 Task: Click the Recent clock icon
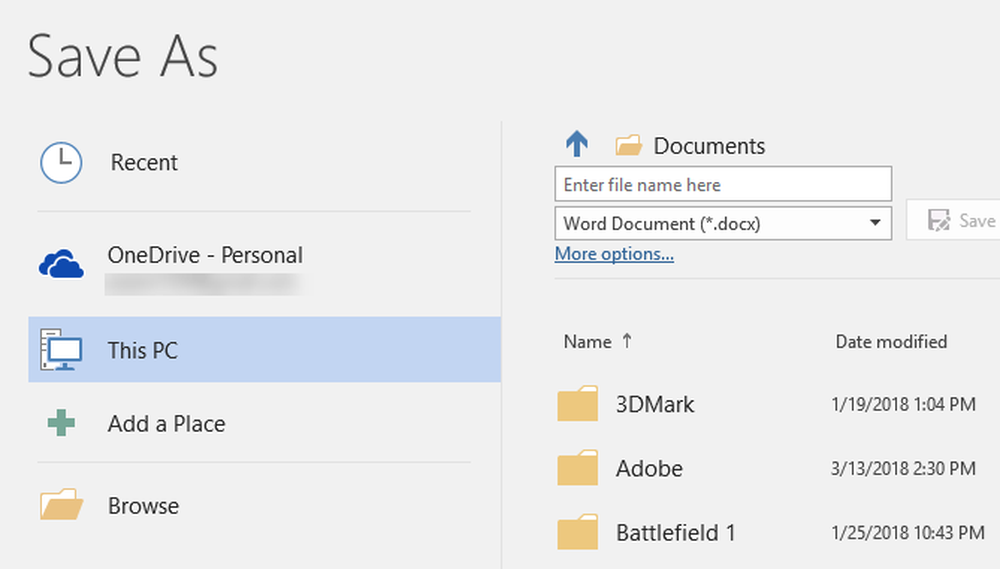(61, 163)
